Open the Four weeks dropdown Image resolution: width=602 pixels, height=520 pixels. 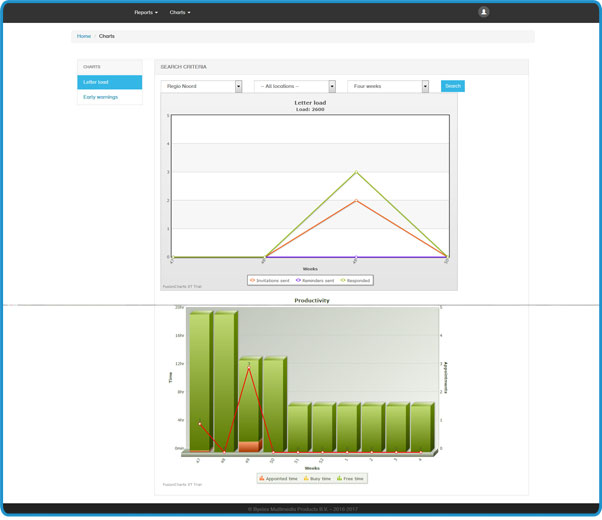pyautogui.click(x=388, y=86)
